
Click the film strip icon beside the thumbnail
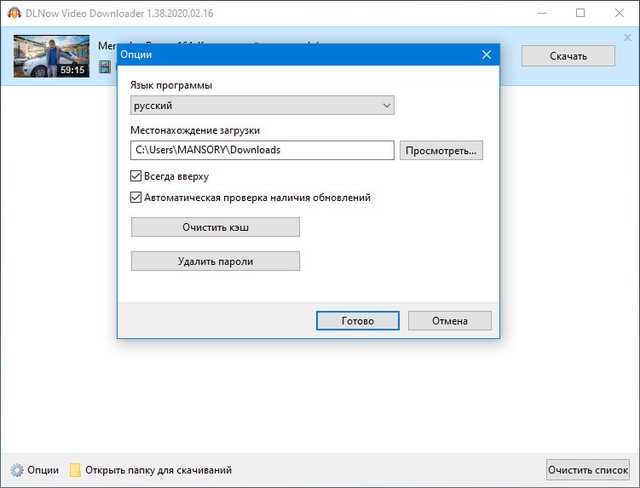coord(103,68)
